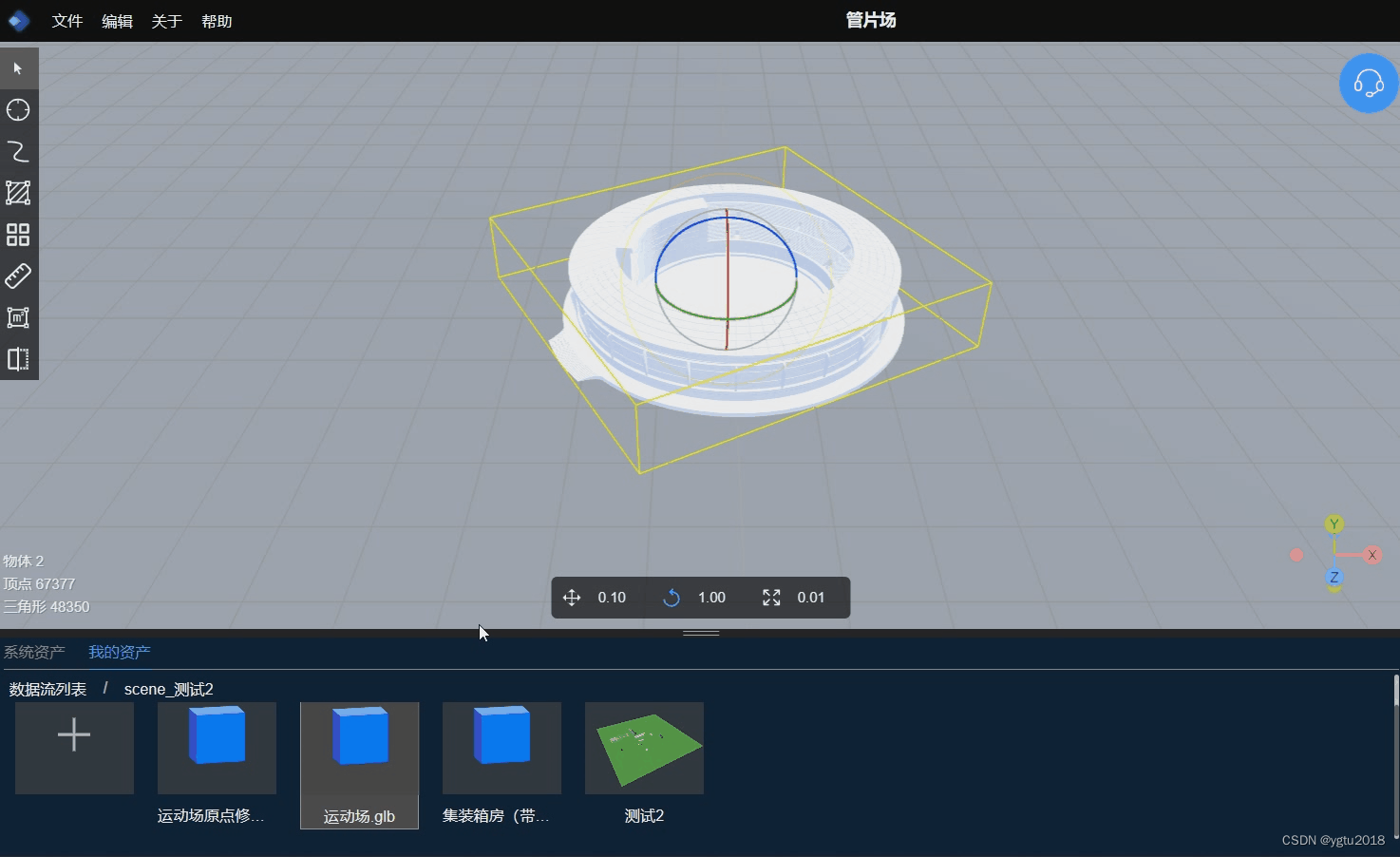Select 运动场原点修… asset thumbnail
The image size is (1400, 857).
(x=217, y=749)
